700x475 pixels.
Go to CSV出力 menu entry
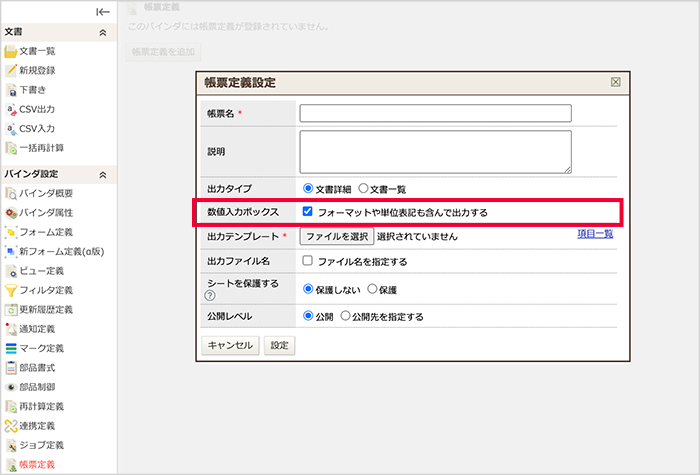pos(37,109)
